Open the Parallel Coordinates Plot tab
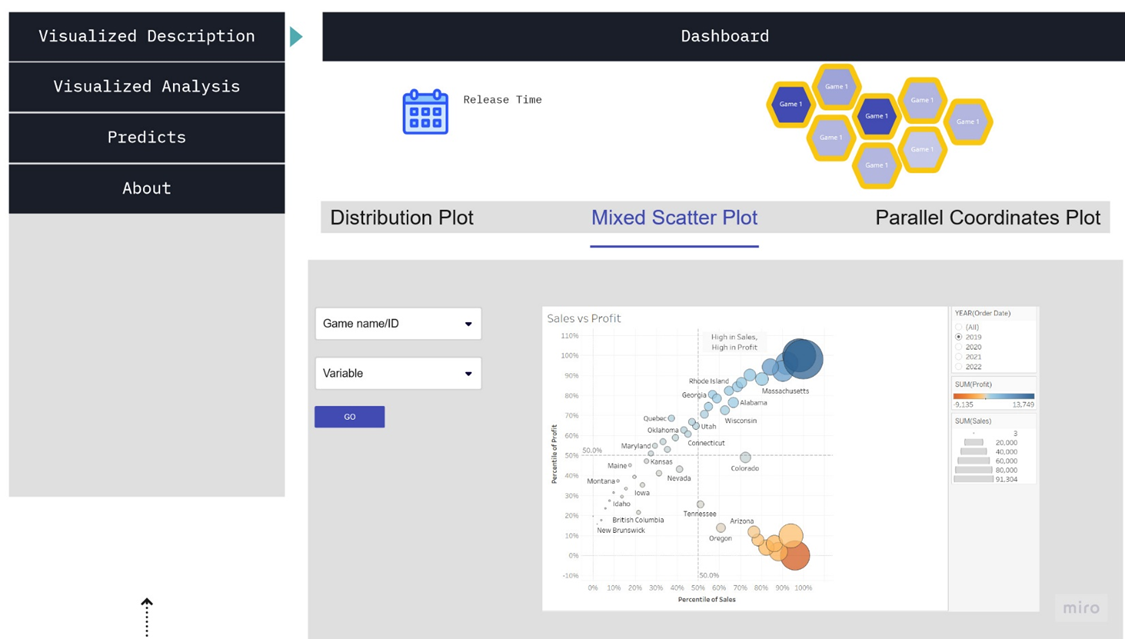 [x=987, y=218]
